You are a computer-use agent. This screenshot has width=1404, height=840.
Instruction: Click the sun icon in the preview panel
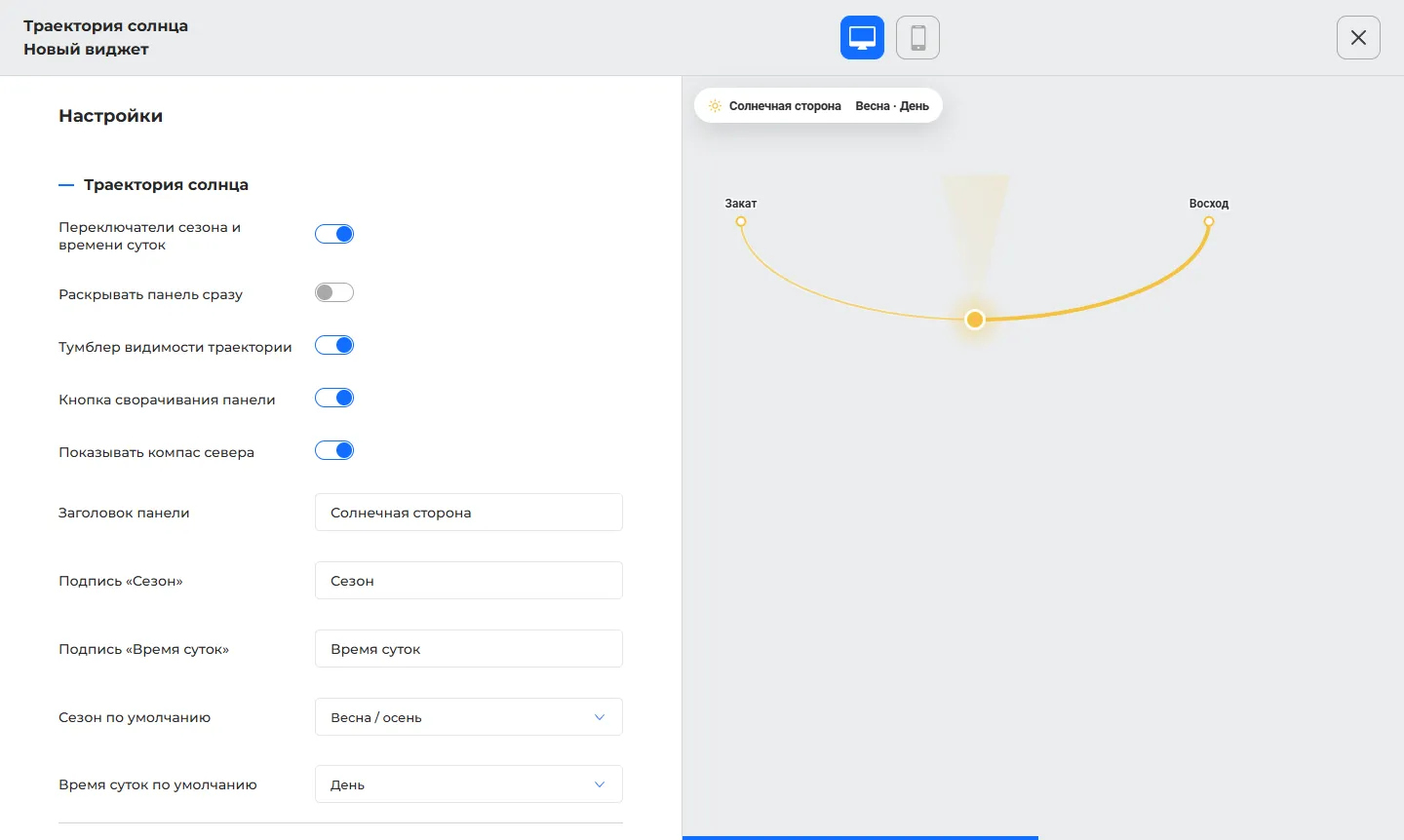pos(715,106)
